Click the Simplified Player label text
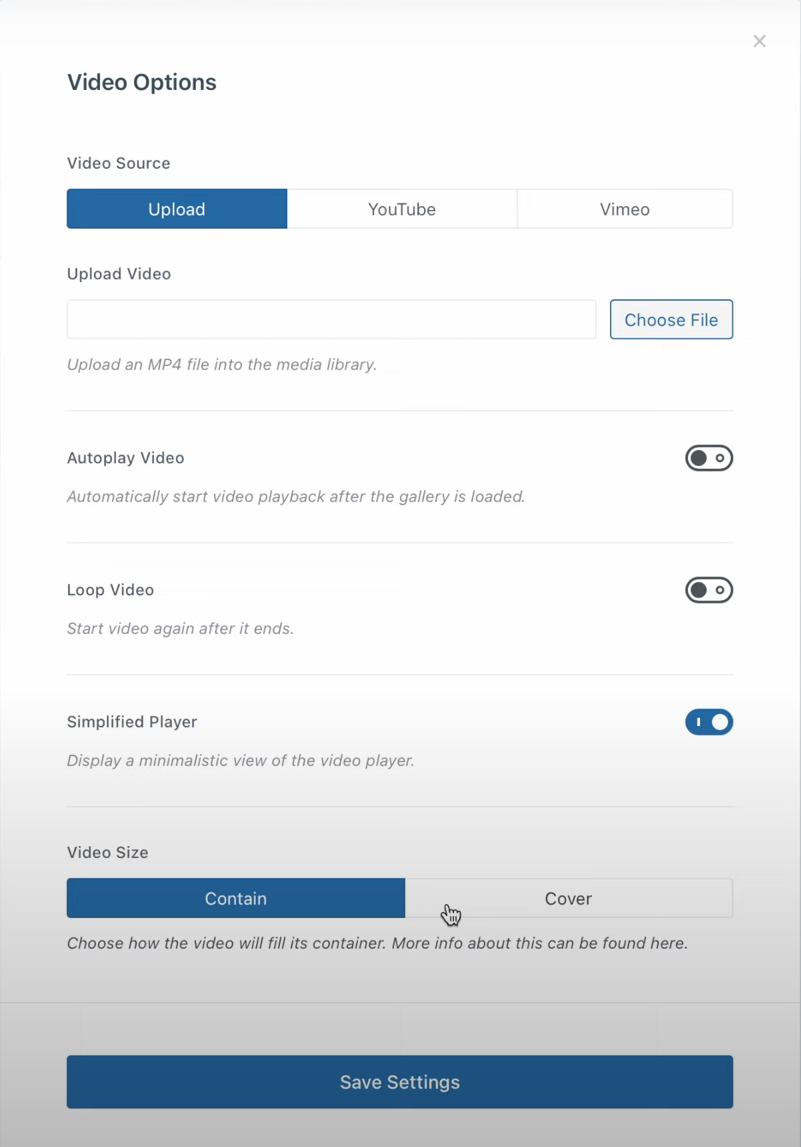Screen dimensions: 801x1147 coord(132,722)
